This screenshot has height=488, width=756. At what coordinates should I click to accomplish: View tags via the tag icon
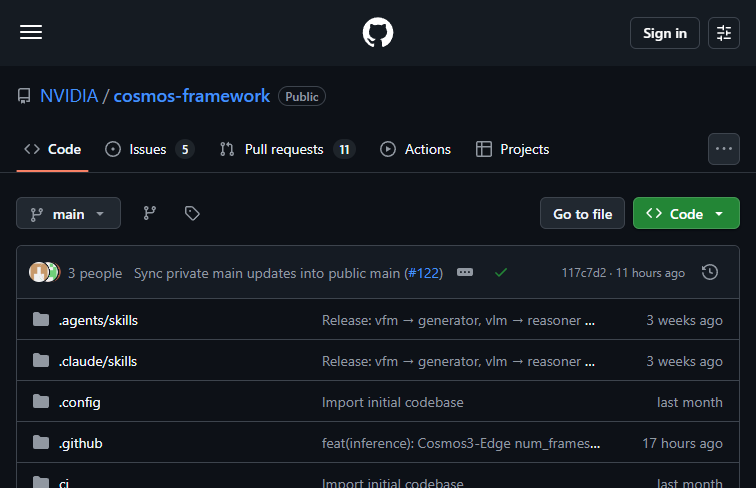click(192, 213)
